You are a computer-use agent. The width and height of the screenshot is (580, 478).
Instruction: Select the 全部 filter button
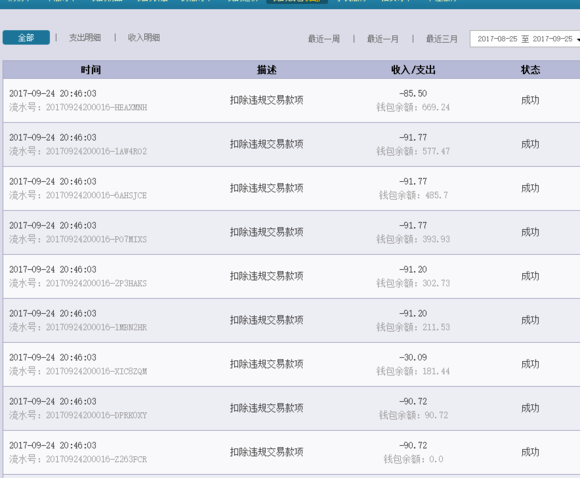[x=26, y=37]
